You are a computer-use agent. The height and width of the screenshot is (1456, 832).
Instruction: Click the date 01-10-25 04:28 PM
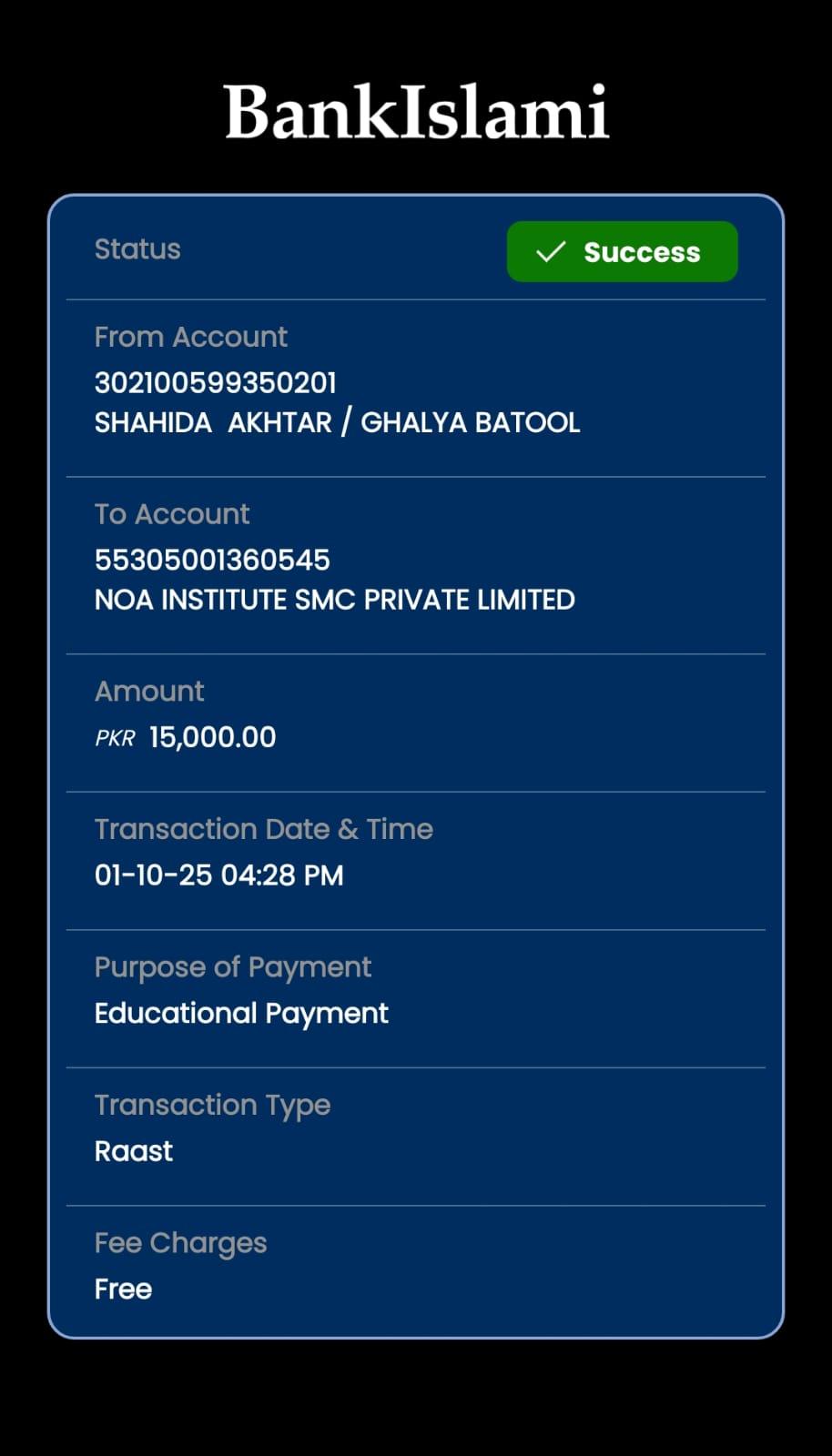pyautogui.click(x=218, y=875)
